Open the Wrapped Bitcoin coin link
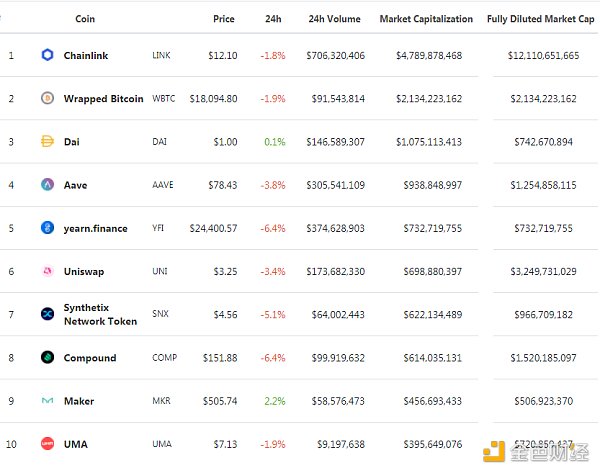The image size is (600, 473). point(103,99)
